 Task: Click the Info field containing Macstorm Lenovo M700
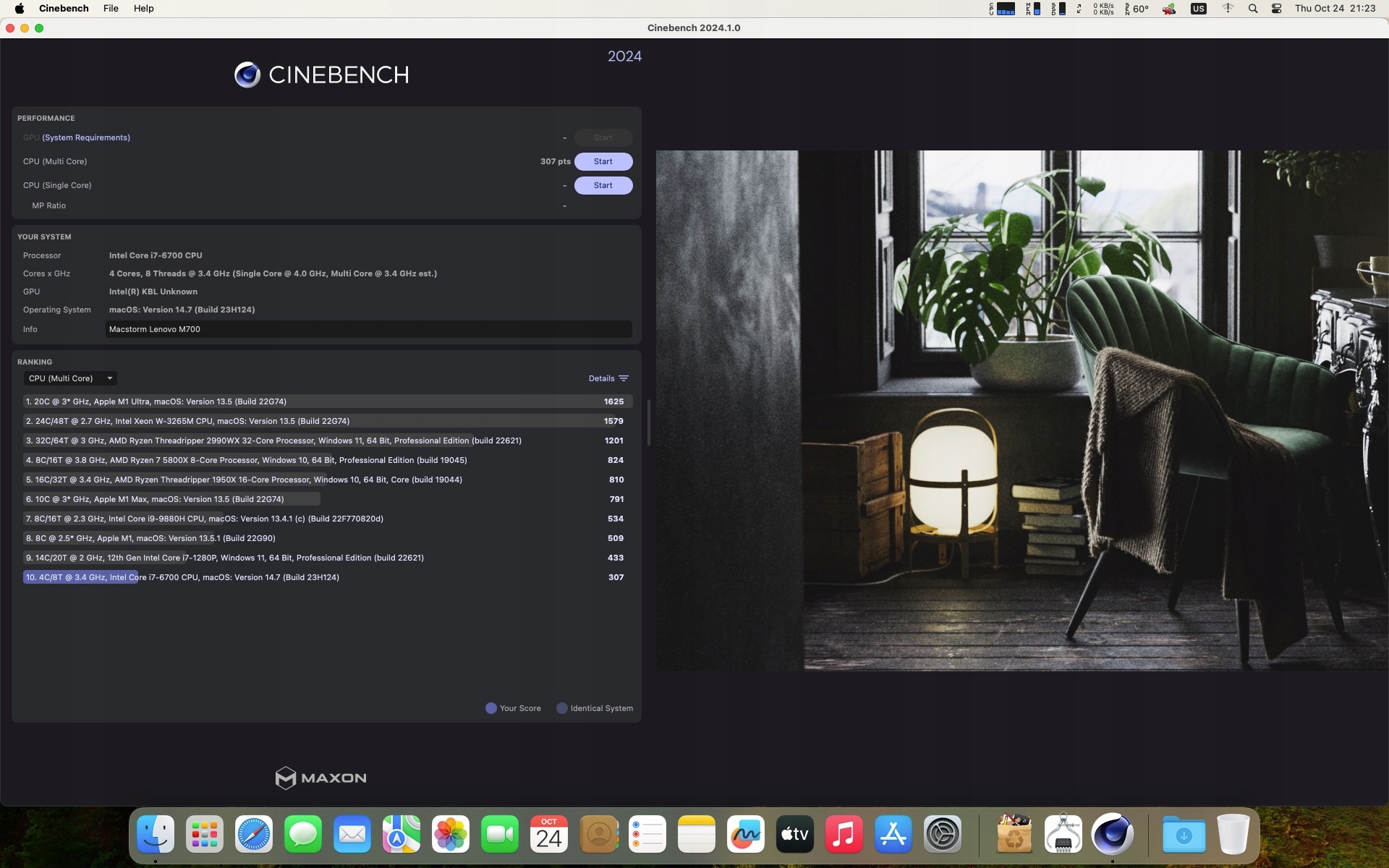(x=368, y=329)
